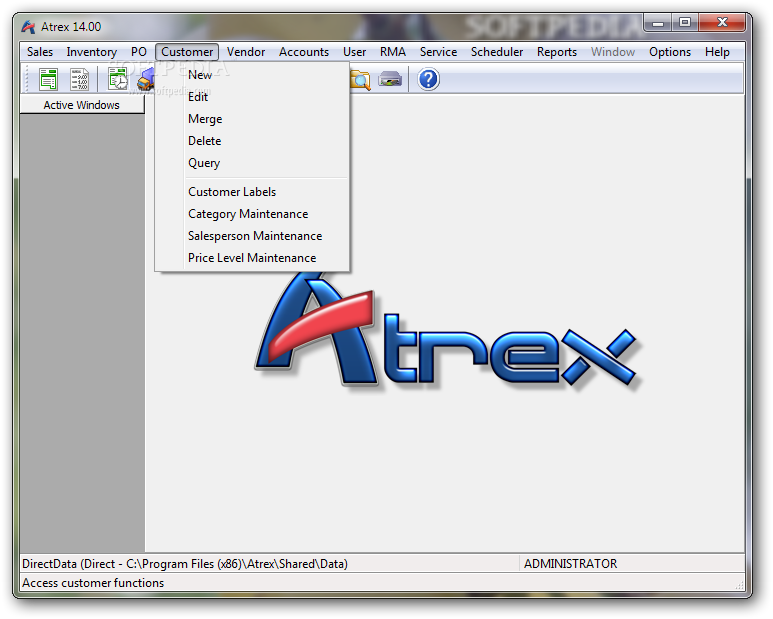The width and height of the screenshot is (773, 619).
Task: Open the Vendor menu
Action: [246, 52]
